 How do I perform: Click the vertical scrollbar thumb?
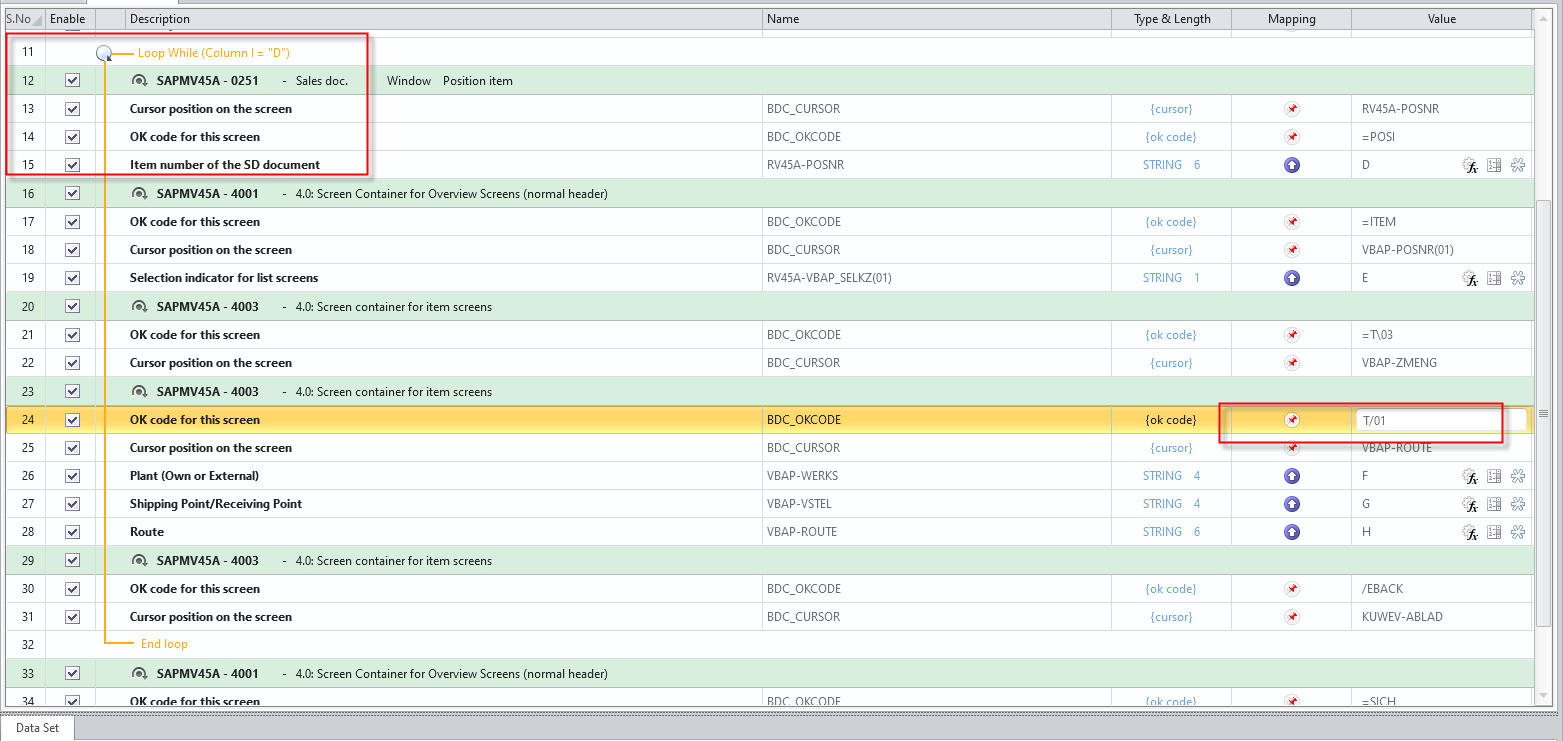pyautogui.click(x=1544, y=413)
